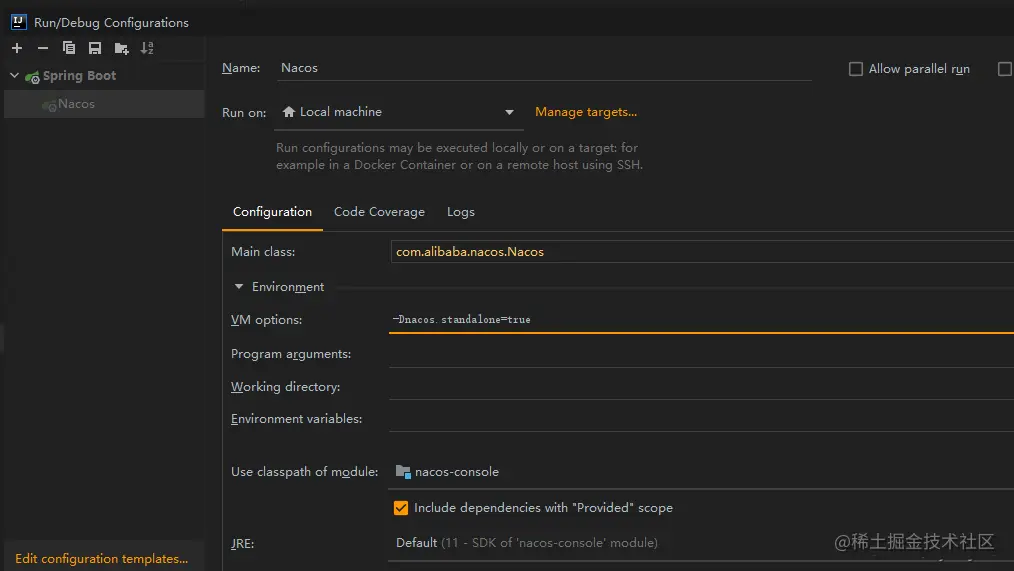Click the VM options label
Image resolution: width=1014 pixels, height=571 pixels.
pos(266,320)
